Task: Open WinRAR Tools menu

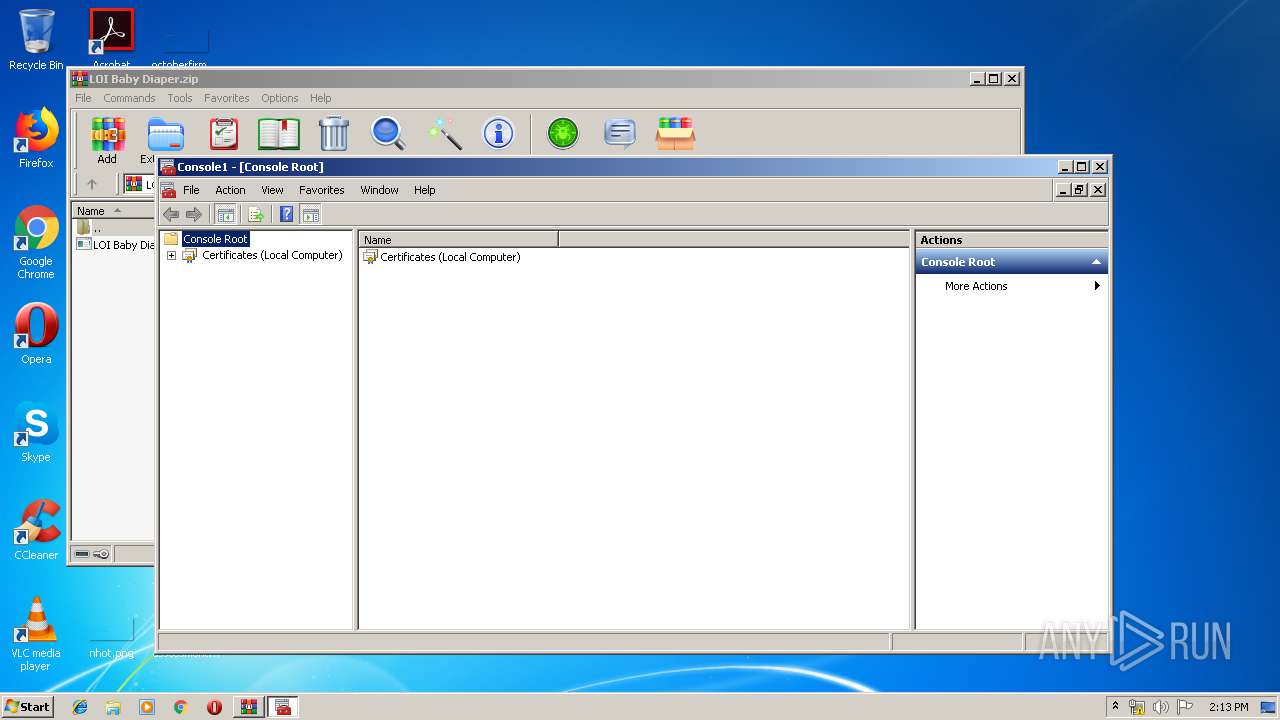Action: point(180,98)
